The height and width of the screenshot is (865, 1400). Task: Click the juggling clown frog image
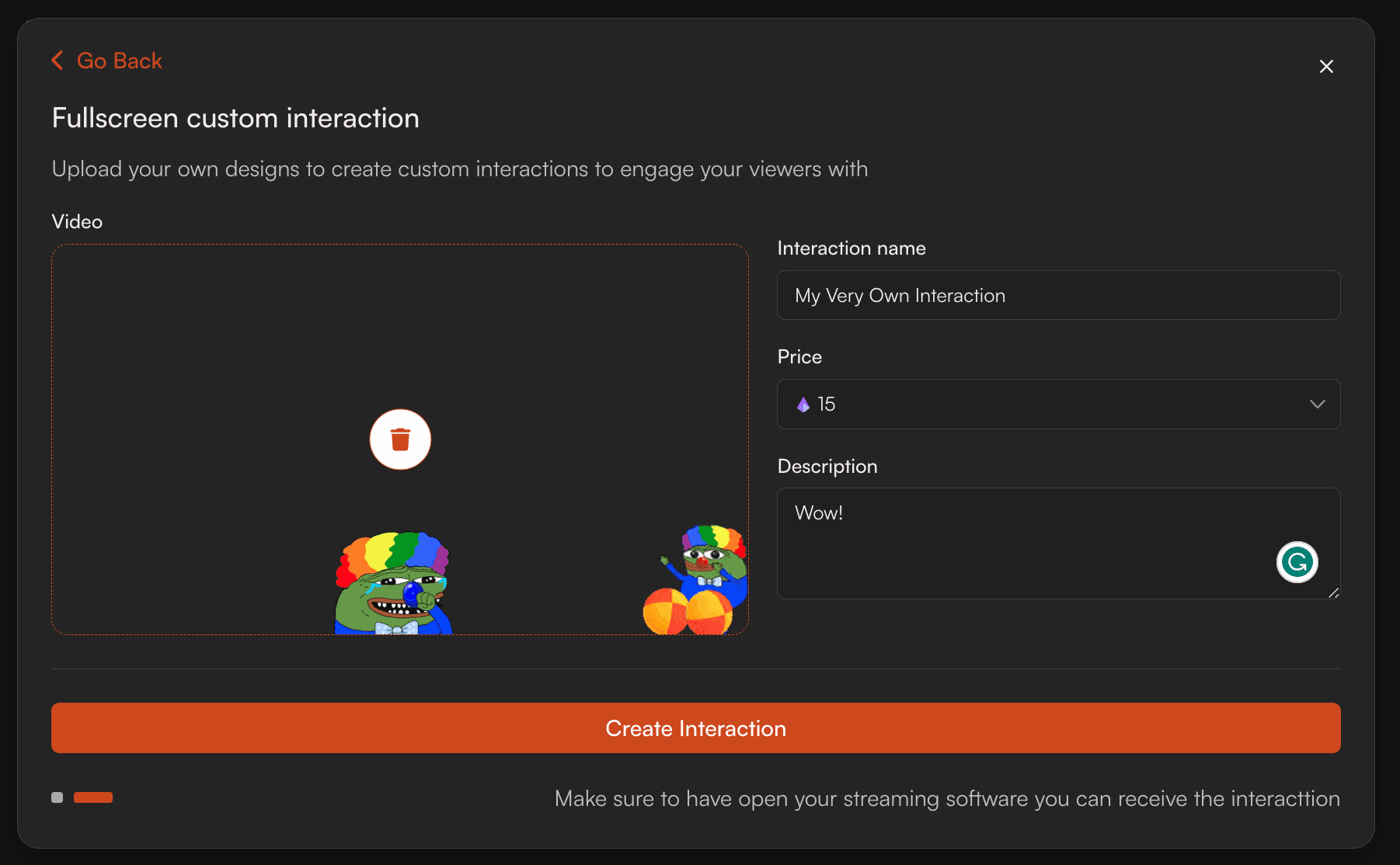pyautogui.click(x=697, y=582)
